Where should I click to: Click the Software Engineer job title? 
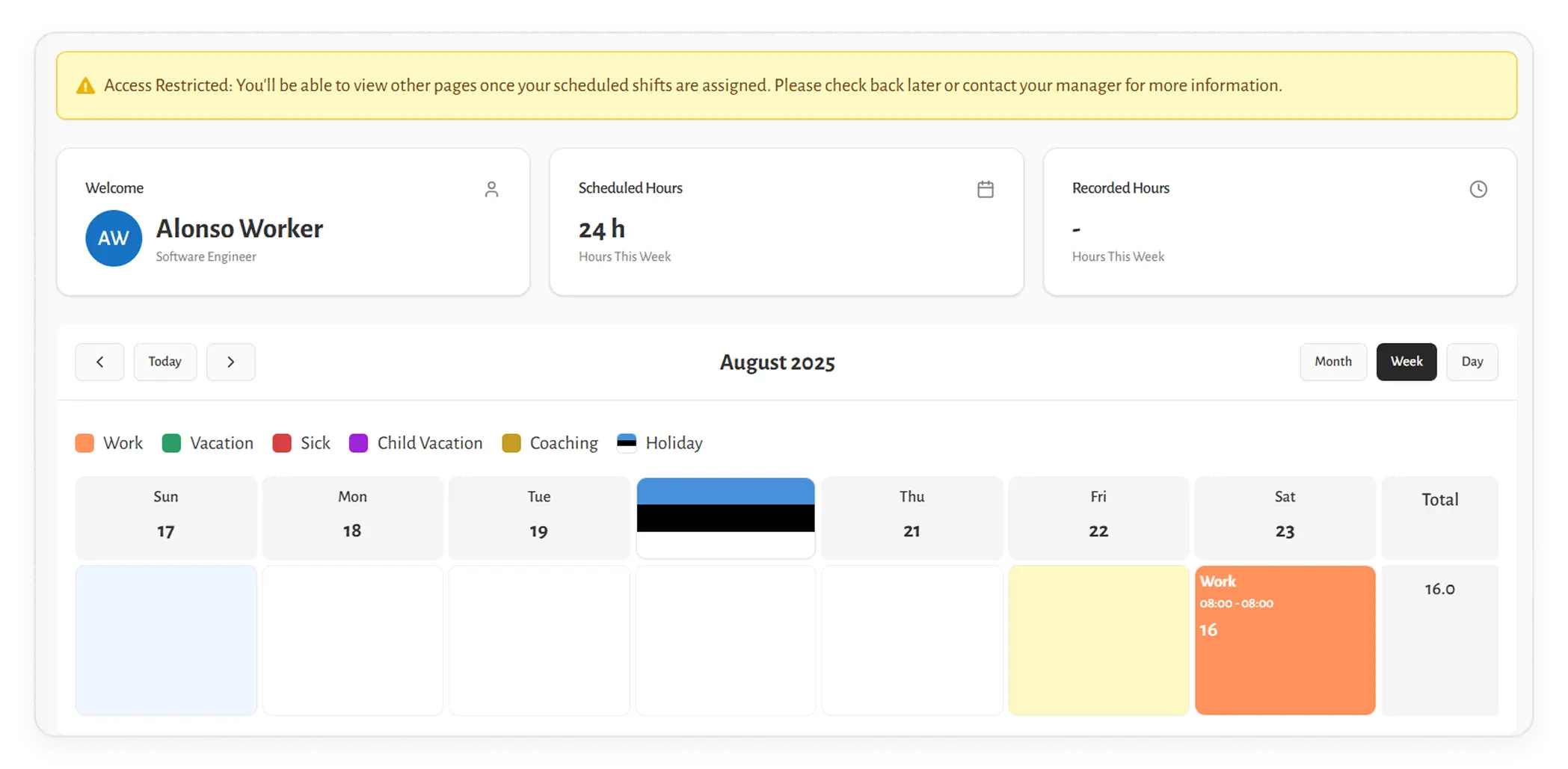point(206,256)
